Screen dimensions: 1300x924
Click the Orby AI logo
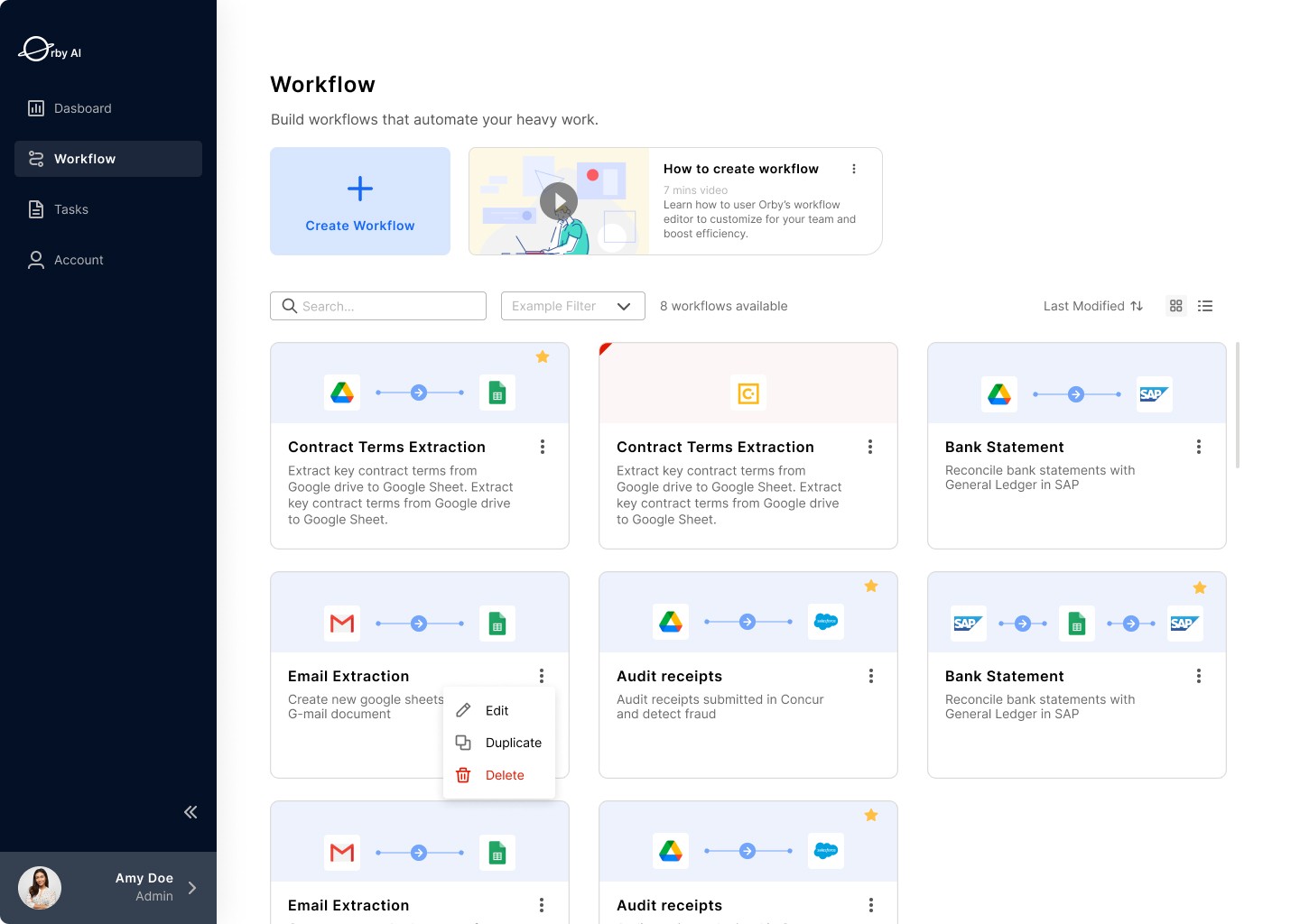pos(50,50)
